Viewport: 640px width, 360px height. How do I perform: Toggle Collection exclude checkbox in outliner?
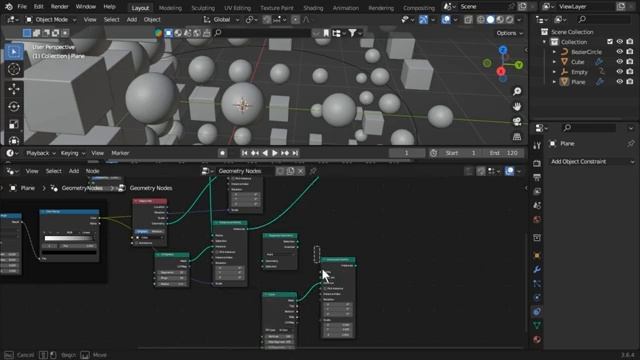click(x=610, y=42)
